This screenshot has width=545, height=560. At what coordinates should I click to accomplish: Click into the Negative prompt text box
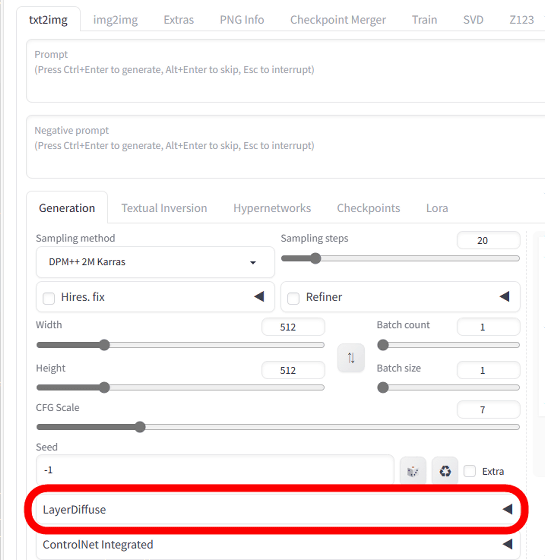coord(286,147)
